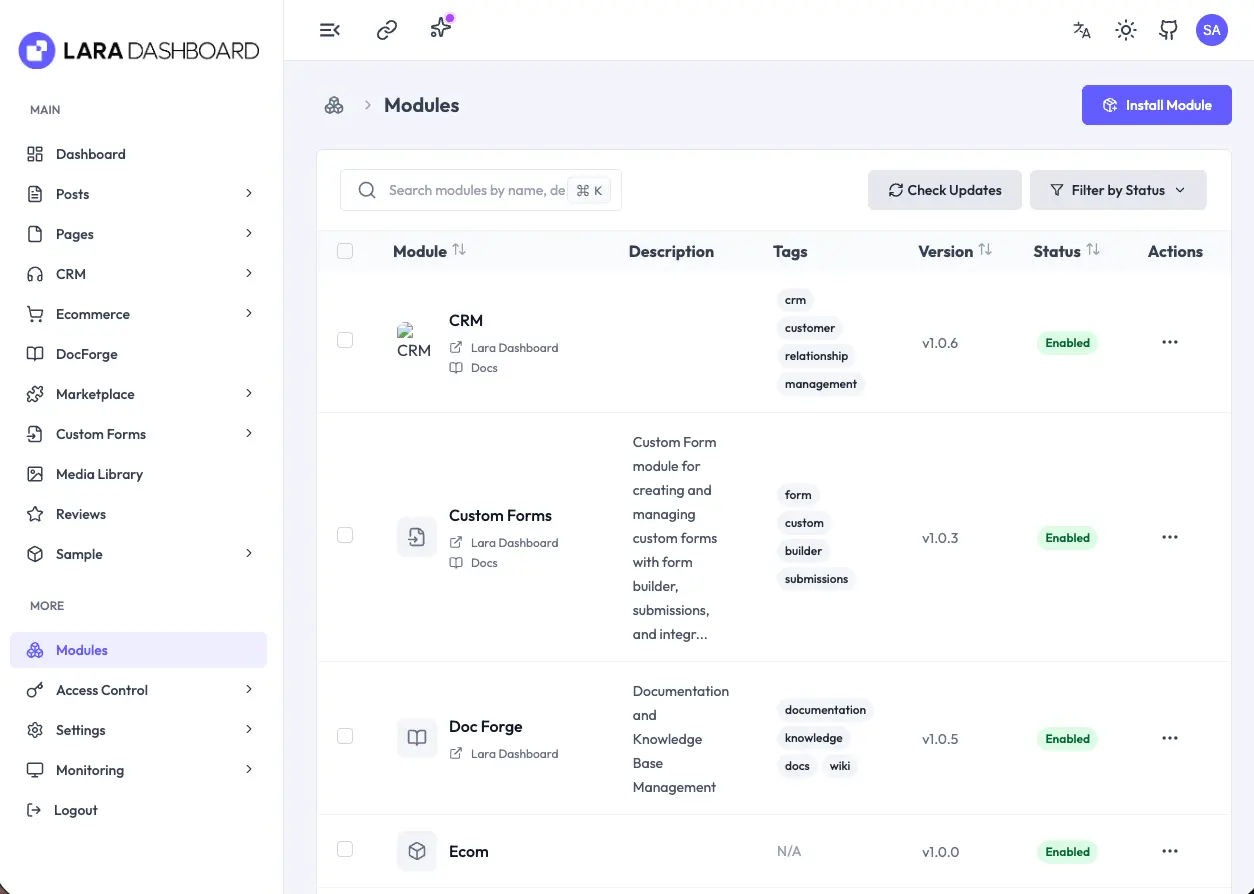The width and height of the screenshot is (1254, 894).
Task: Click Logout in sidebar
Action: (138, 810)
